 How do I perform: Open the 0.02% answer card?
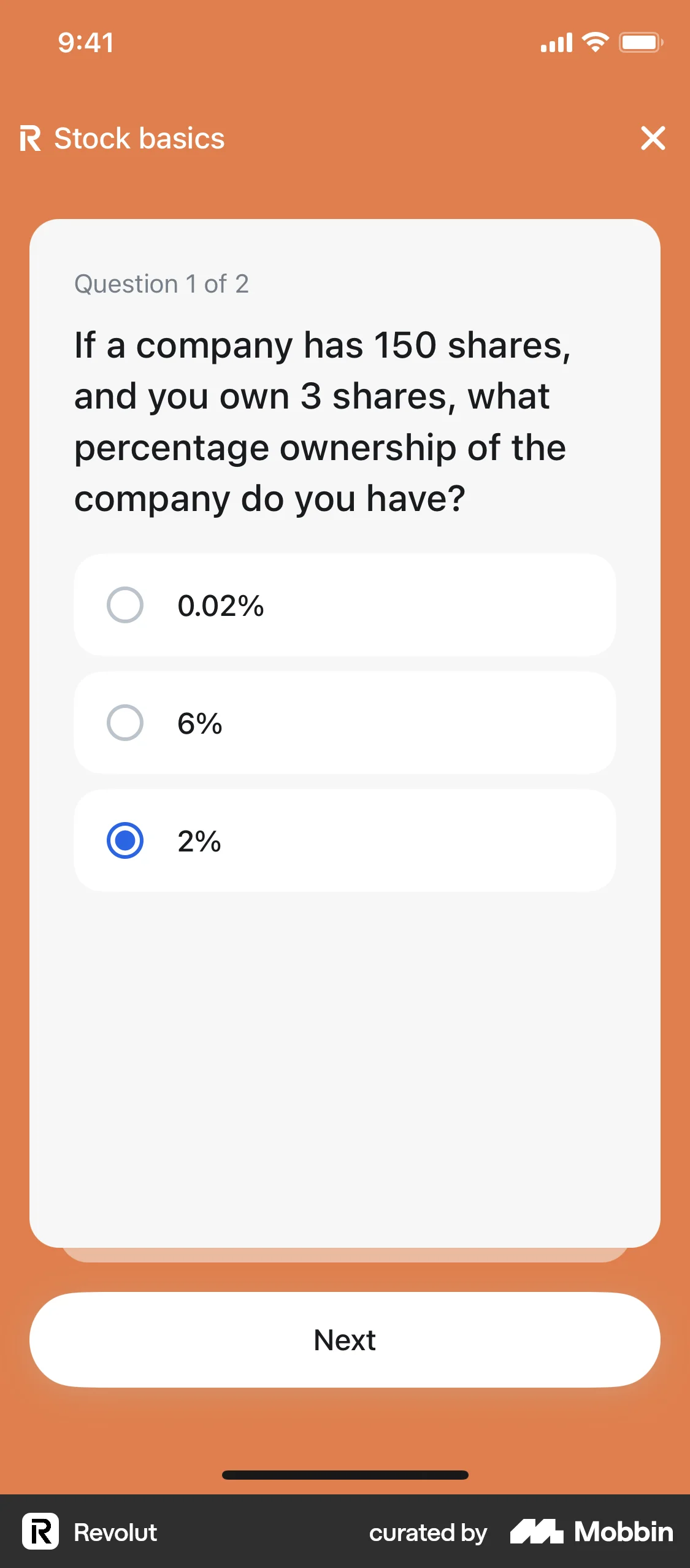[345, 605]
